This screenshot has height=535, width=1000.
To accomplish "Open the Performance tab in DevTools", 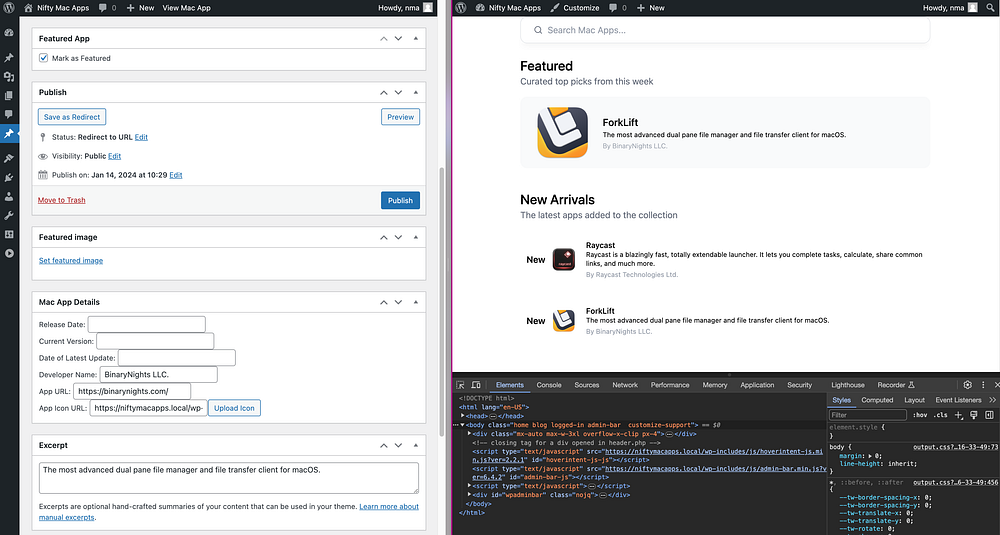I will (x=670, y=385).
